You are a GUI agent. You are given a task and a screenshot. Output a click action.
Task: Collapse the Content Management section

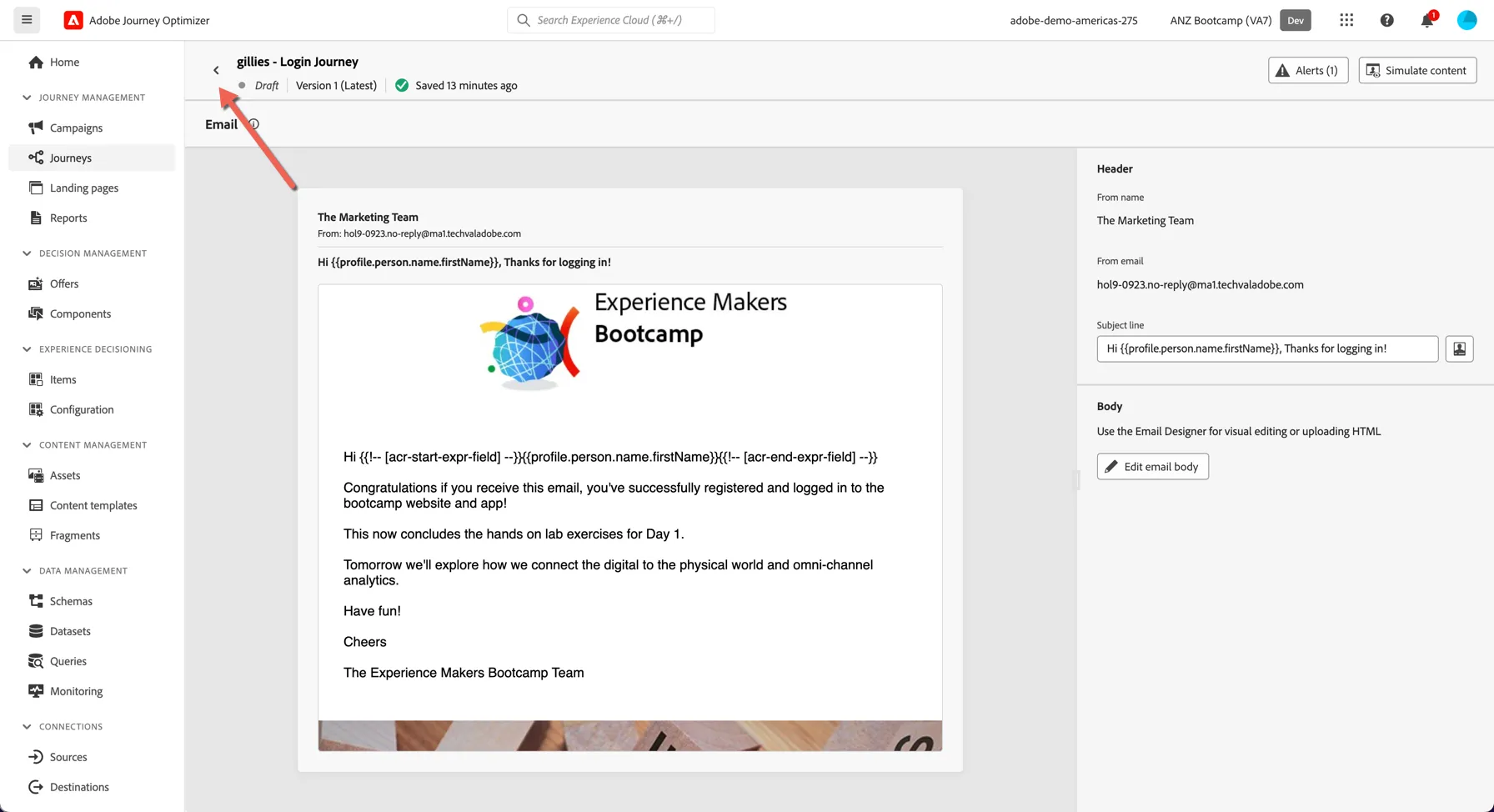[27, 445]
